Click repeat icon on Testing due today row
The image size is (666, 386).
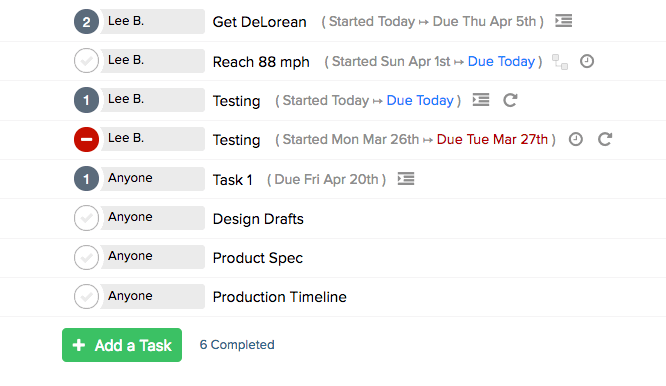point(510,100)
